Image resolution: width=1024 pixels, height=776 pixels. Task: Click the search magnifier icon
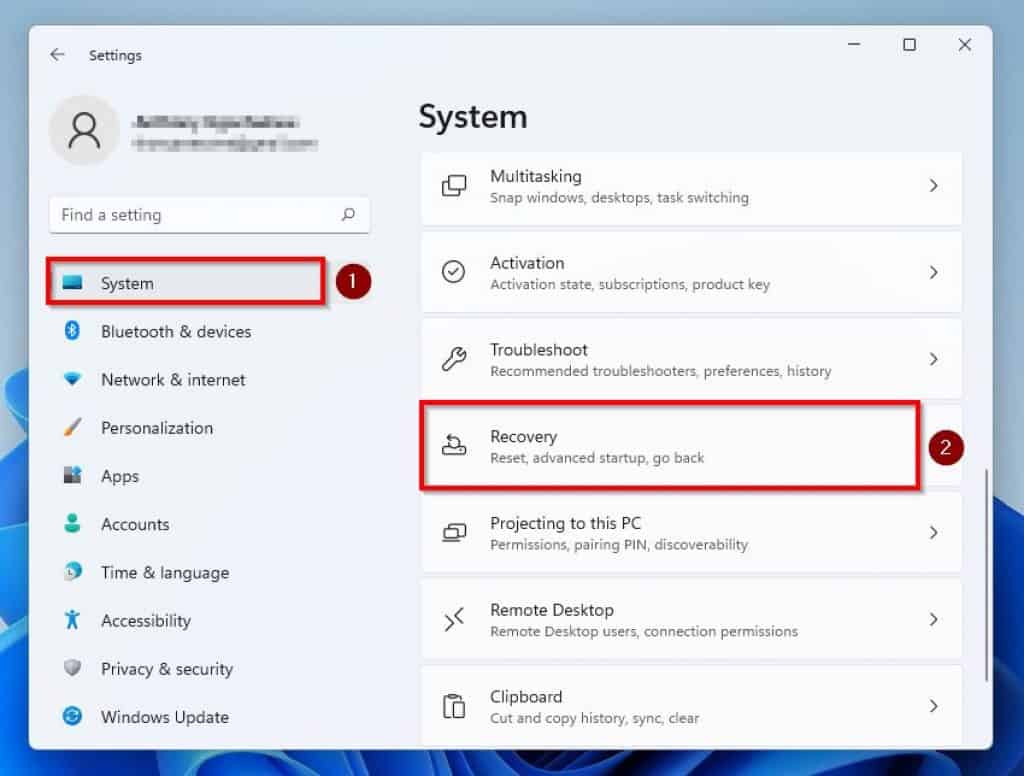tap(349, 214)
